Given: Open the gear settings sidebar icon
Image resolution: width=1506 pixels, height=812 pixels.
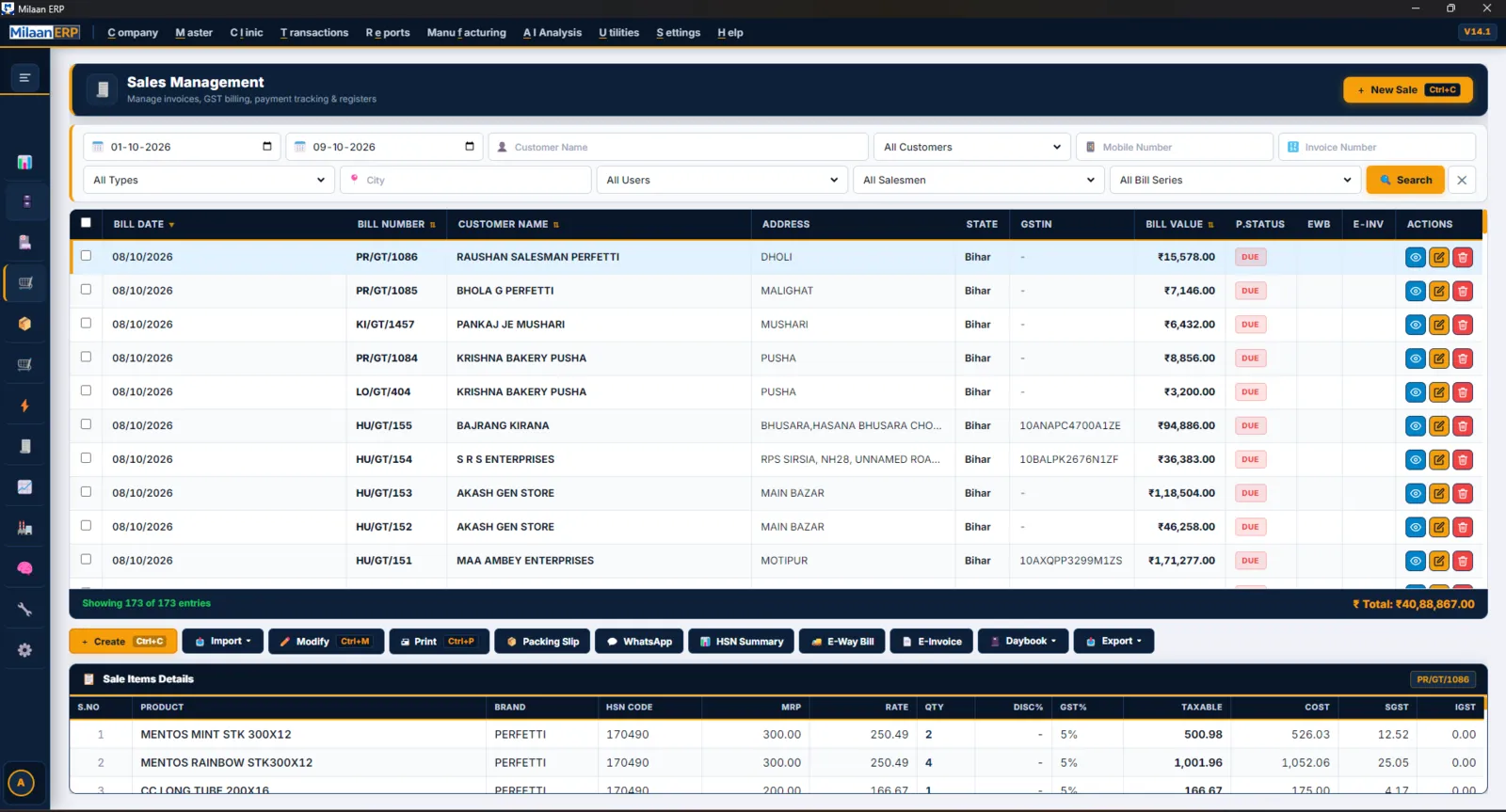Looking at the screenshot, I should (24, 650).
